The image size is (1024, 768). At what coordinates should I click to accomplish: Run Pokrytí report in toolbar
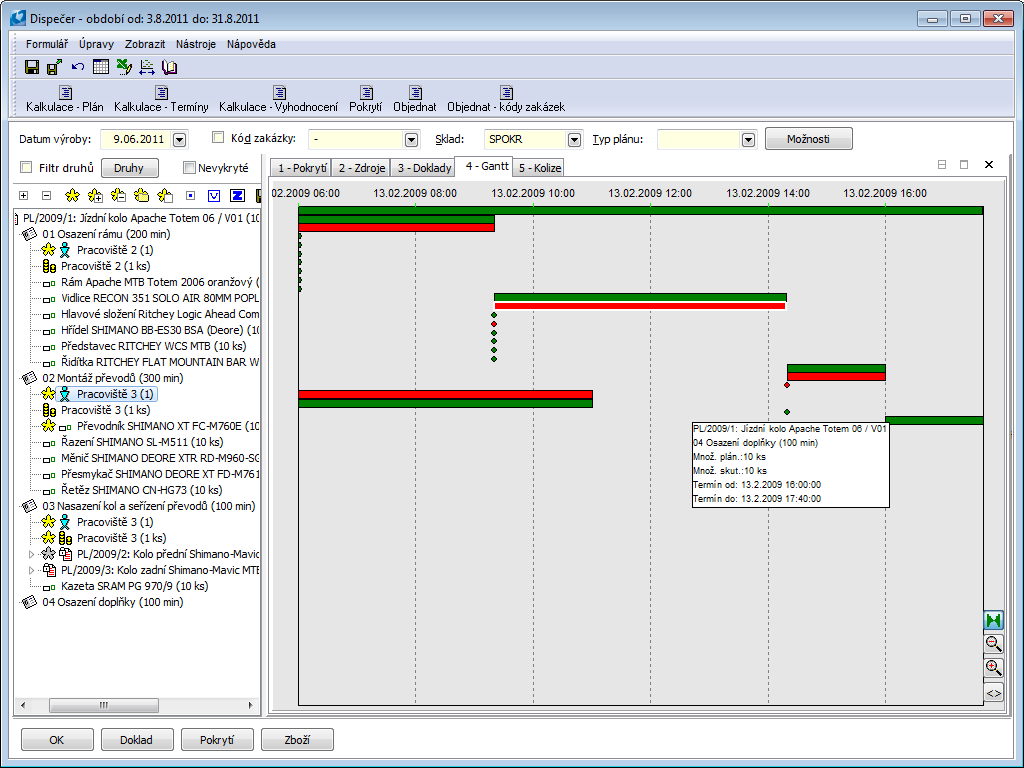click(x=366, y=99)
